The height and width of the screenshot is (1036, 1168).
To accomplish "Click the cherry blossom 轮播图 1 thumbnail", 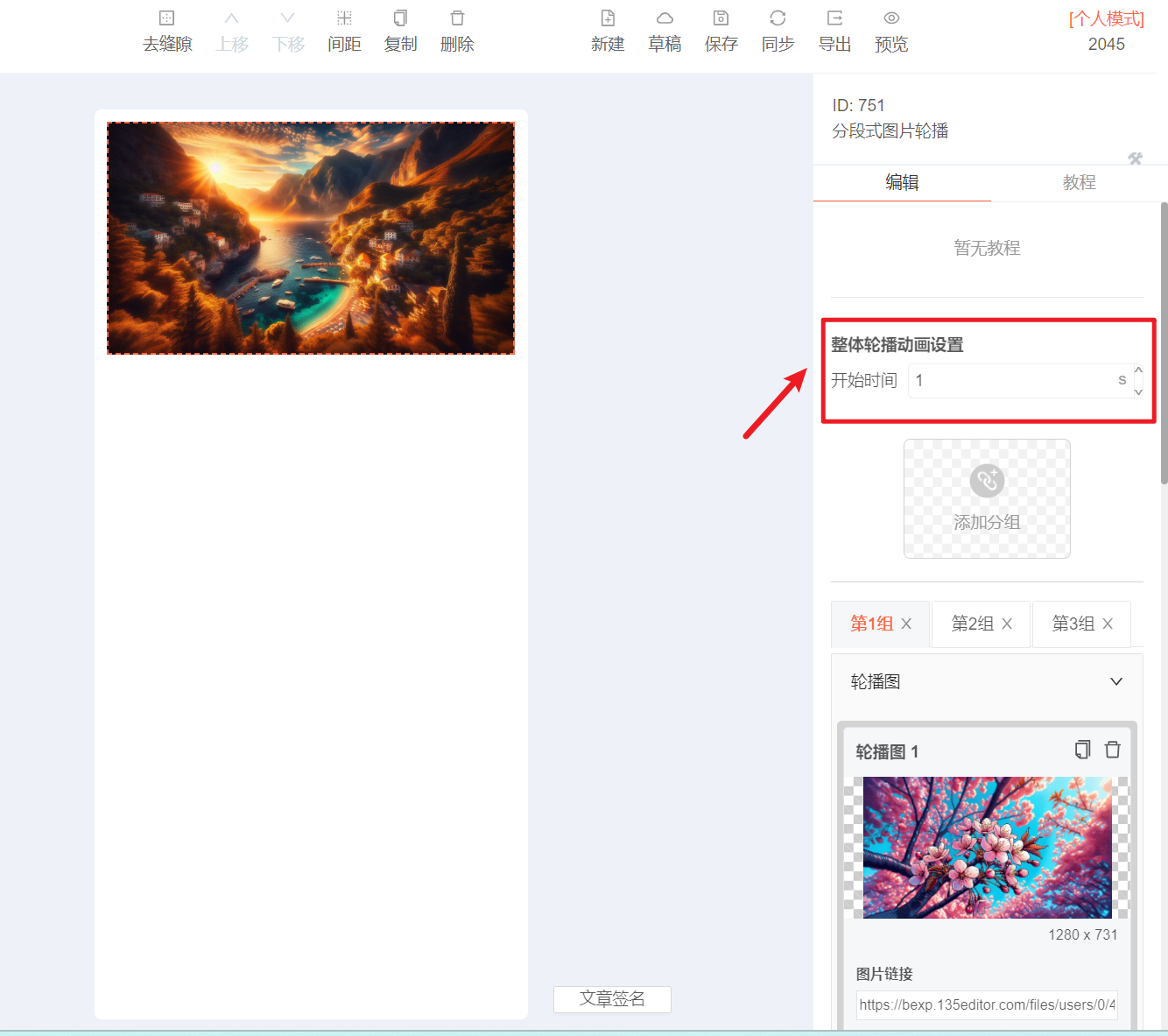I will click(987, 848).
